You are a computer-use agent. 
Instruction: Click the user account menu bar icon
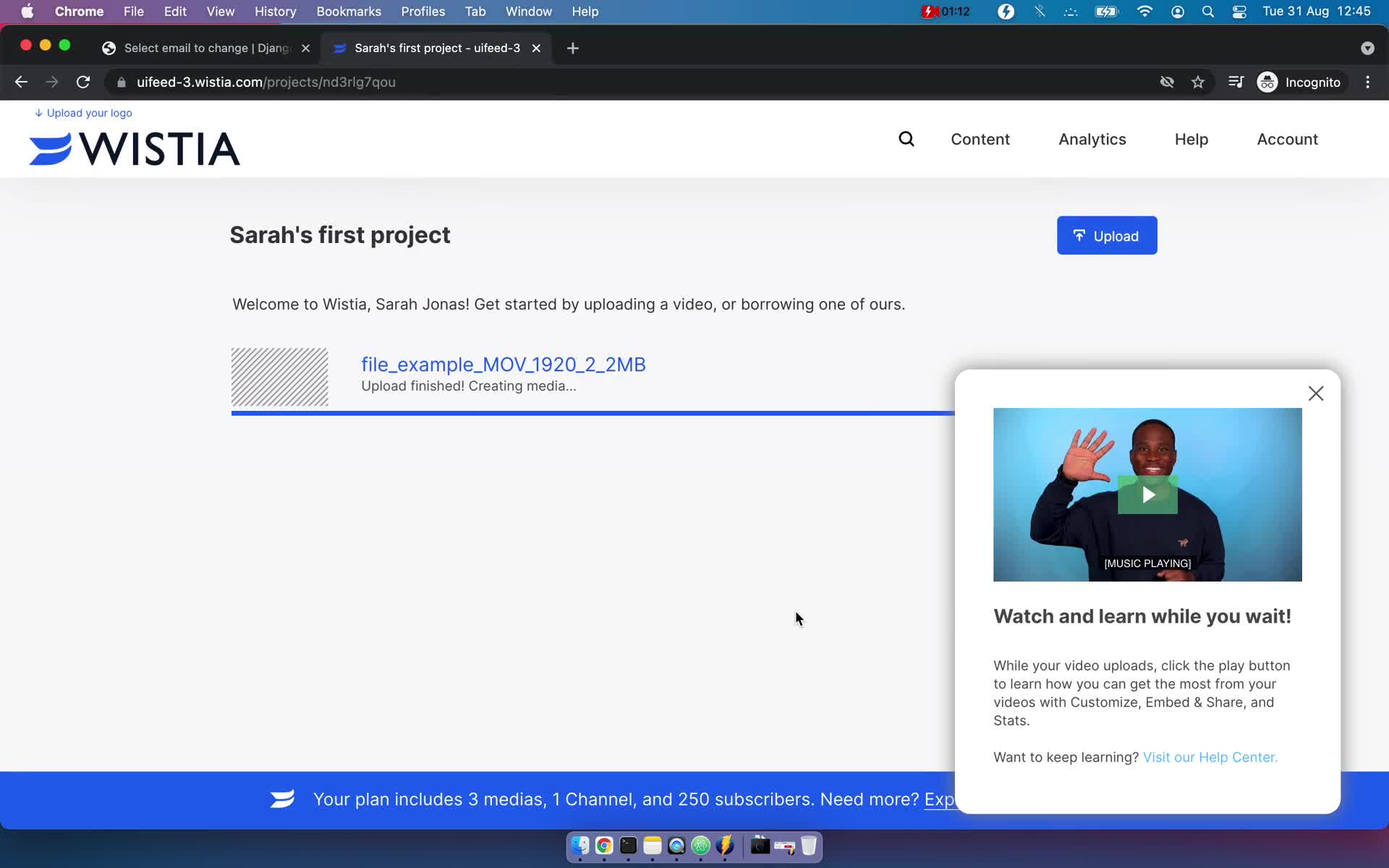1178,11
